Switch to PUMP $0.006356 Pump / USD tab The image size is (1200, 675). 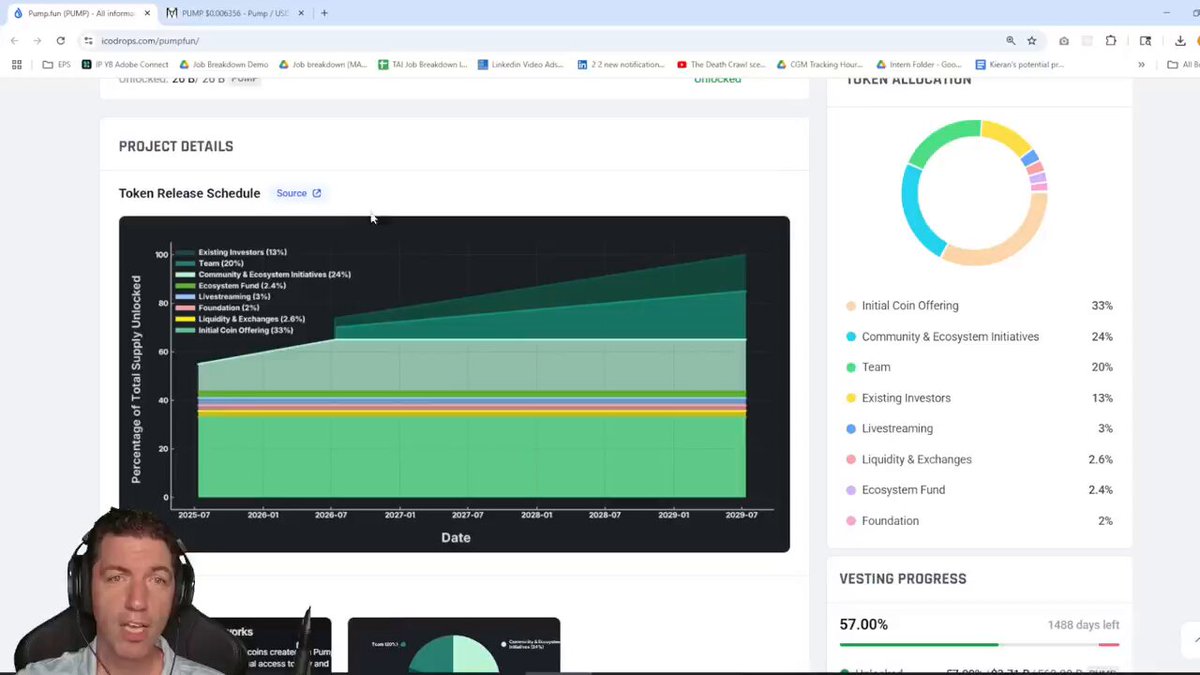(x=237, y=13)
